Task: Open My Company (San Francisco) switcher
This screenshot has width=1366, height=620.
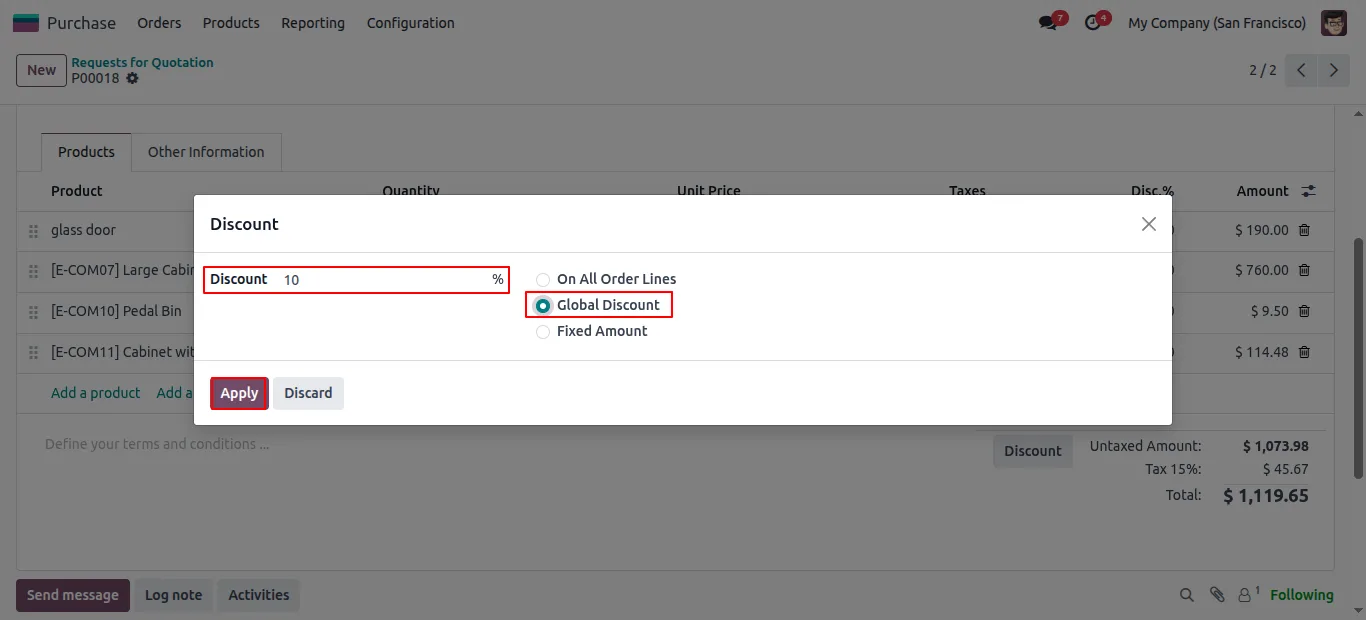Action: click(x=1216, y=22)
